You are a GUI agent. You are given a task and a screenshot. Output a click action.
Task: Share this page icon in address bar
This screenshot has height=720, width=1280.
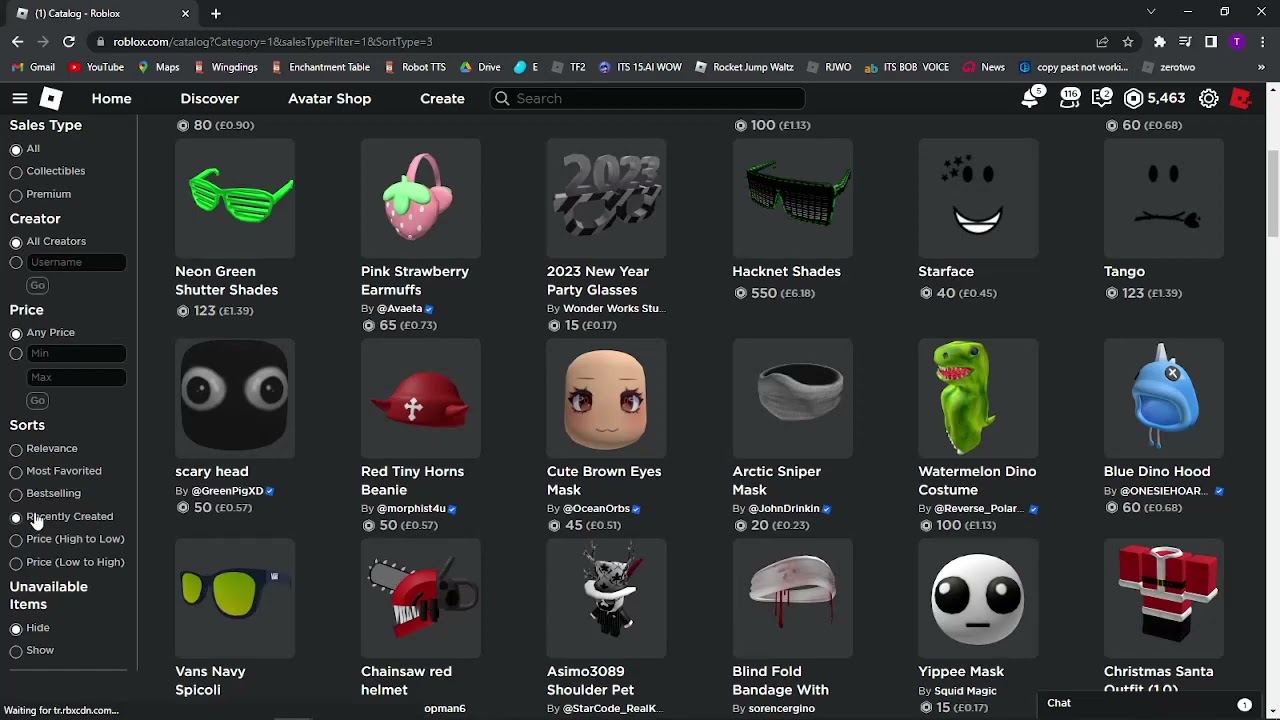coord(1102,42)
